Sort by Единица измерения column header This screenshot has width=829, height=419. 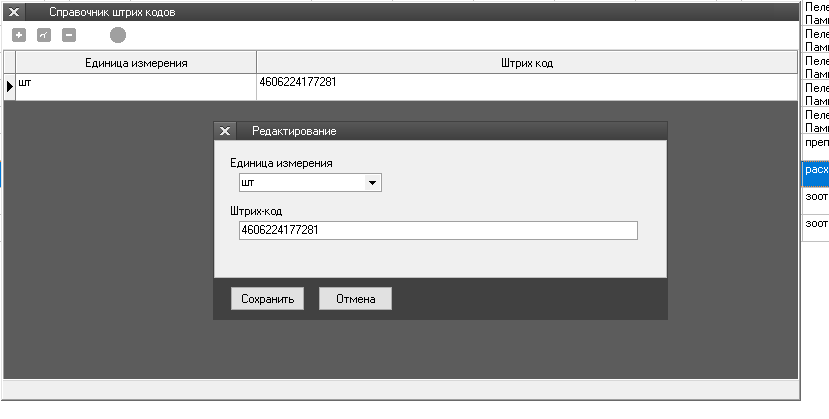click(x=136, y=63)
